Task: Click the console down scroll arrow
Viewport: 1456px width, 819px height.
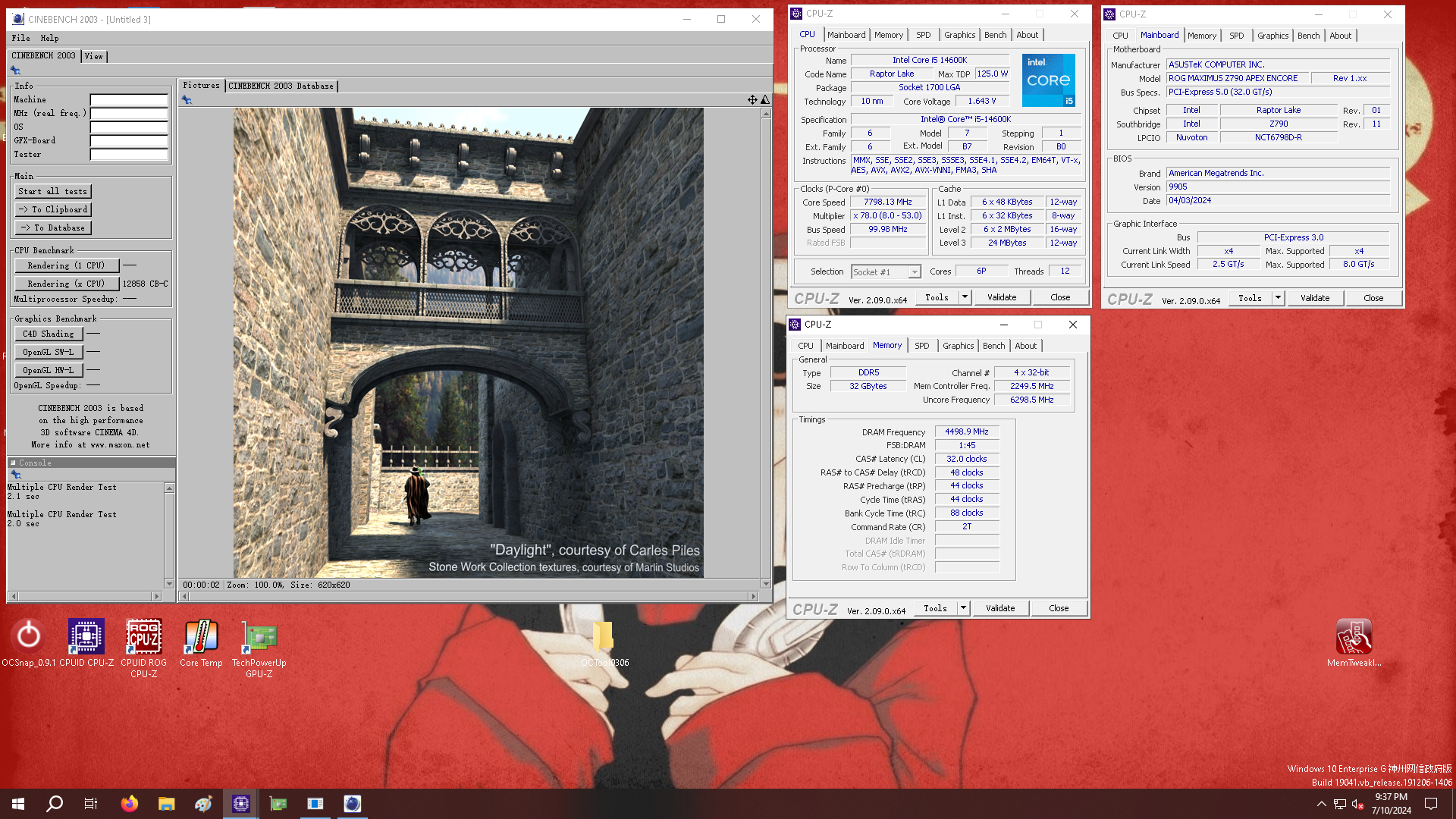Action: [169, 584]
